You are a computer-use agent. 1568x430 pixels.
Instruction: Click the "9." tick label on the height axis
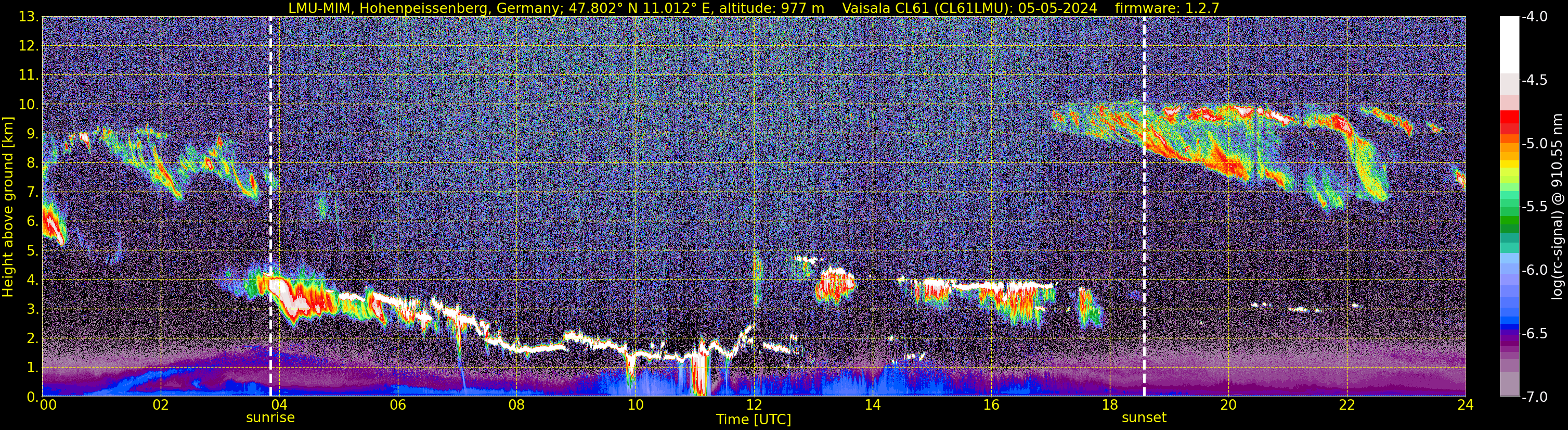tap(32, 134)
